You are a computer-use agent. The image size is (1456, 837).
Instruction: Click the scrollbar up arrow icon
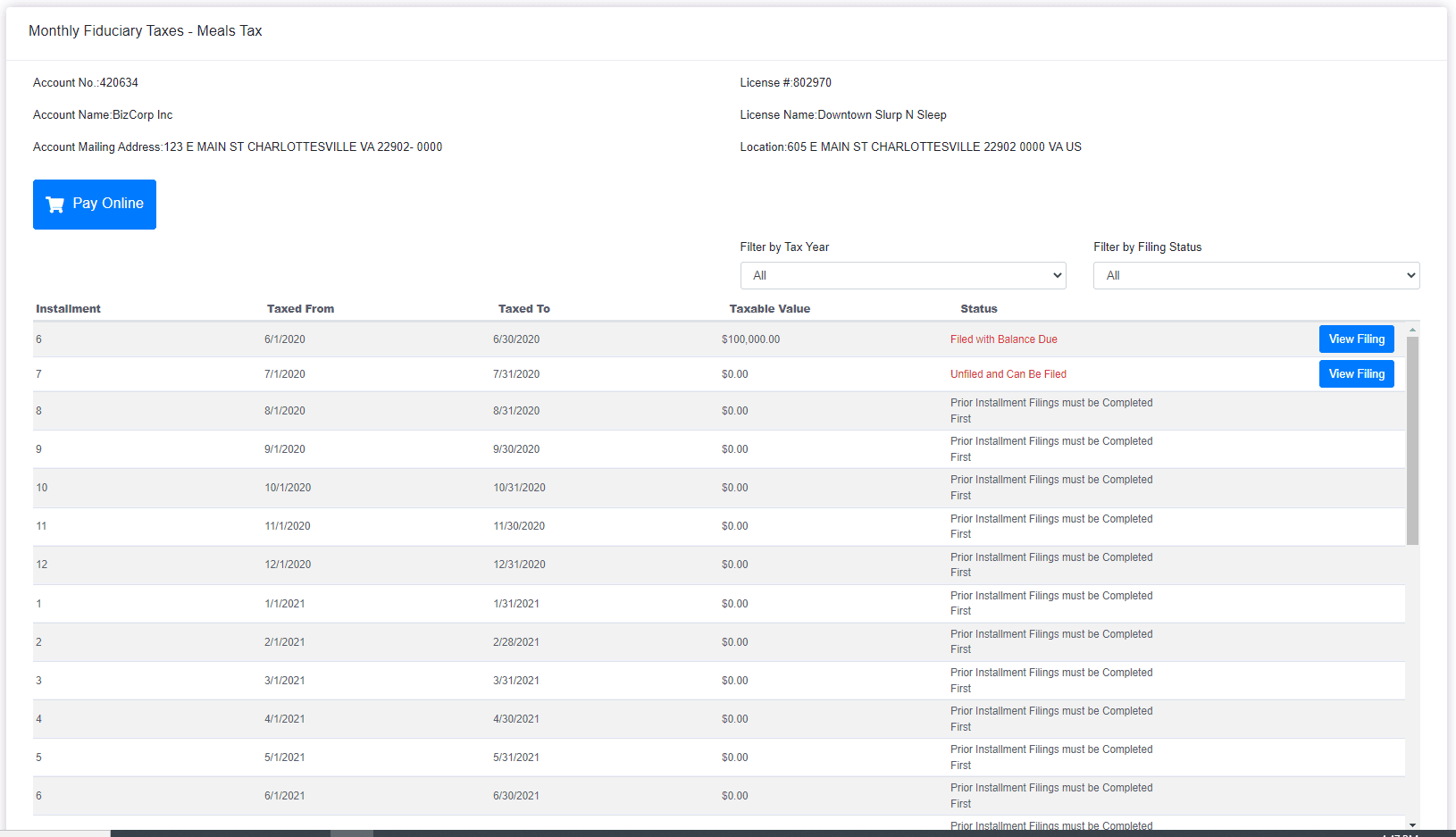click(x=1412, y=330)
